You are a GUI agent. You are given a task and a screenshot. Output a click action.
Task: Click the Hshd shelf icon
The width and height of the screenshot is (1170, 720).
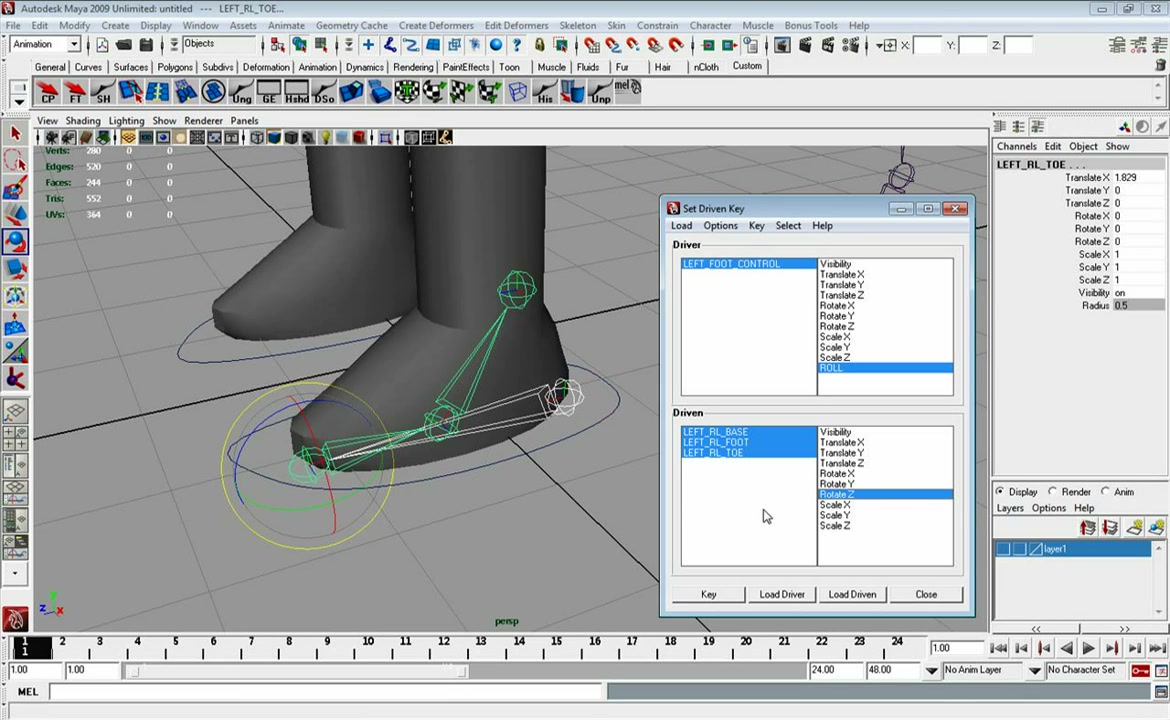click(x=296, y=93)
